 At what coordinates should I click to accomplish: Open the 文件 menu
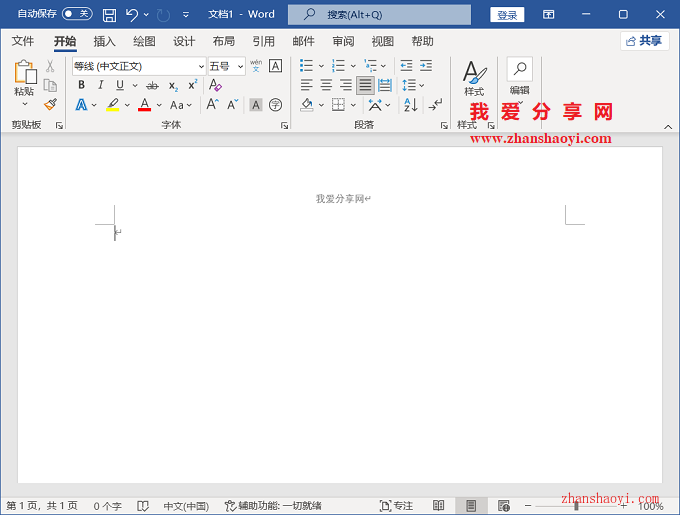(23, 41)
